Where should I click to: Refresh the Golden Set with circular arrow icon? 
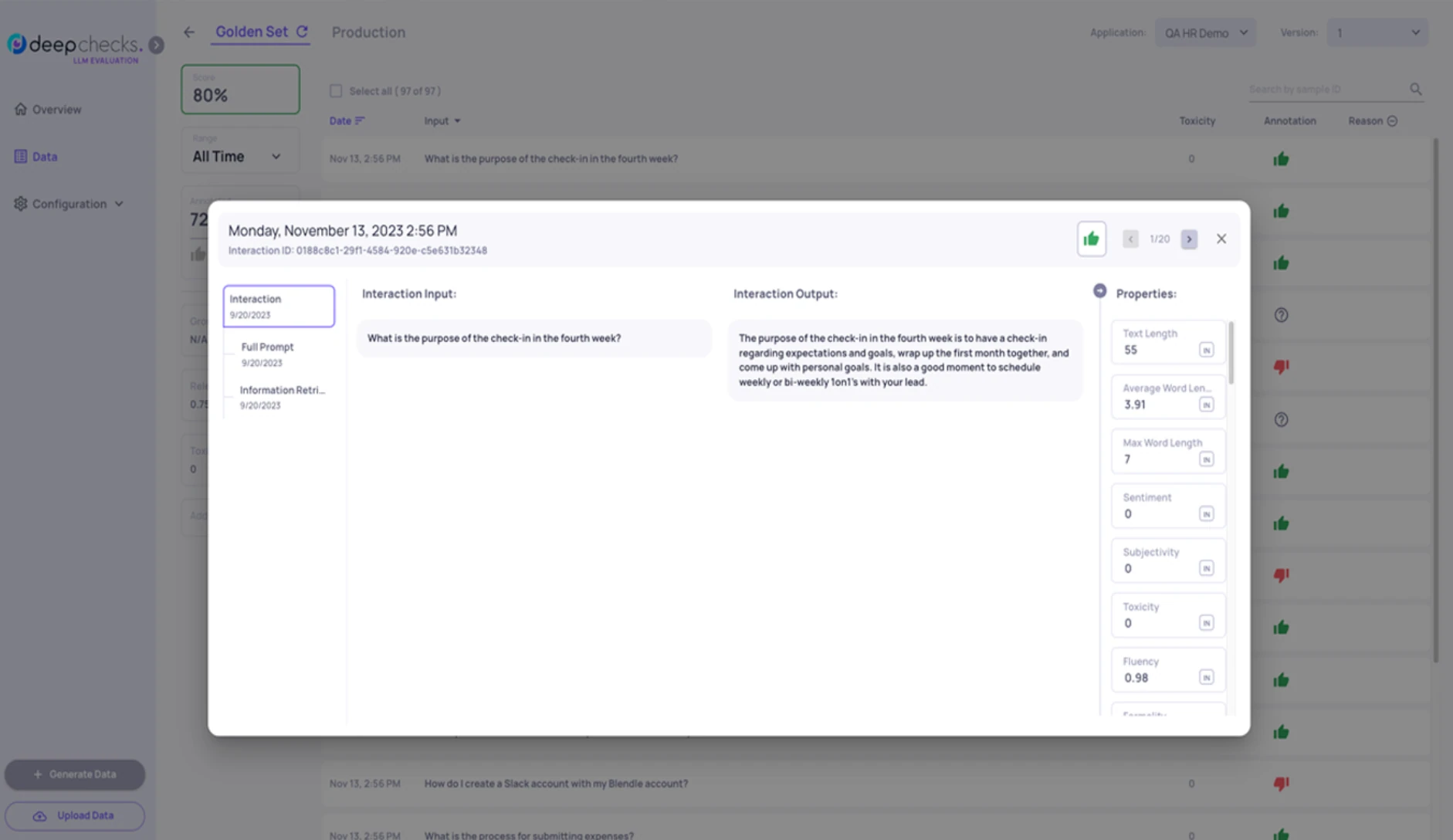(x=302, y=32)
